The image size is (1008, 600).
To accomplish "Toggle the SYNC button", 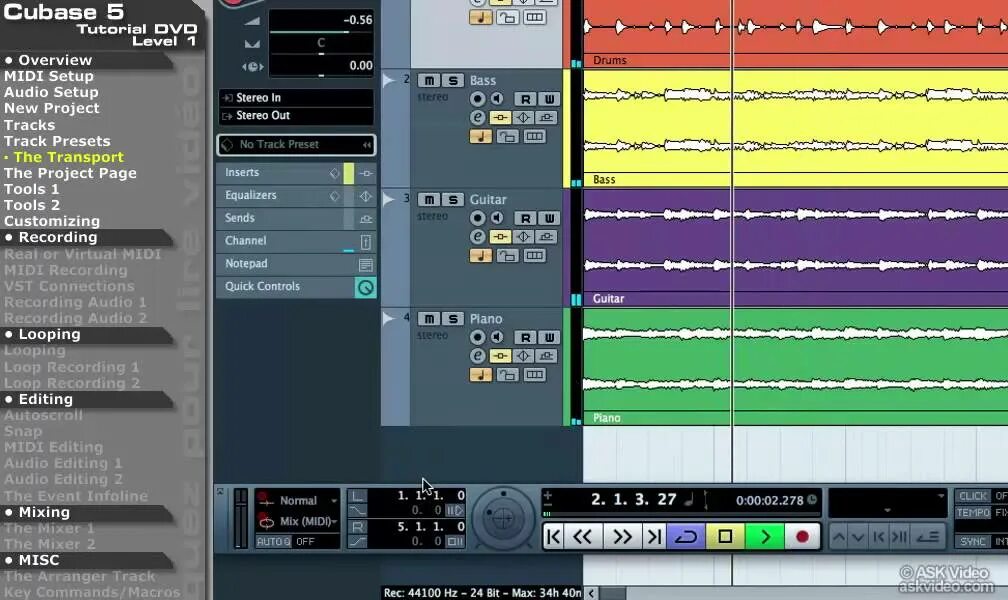I will (x=973, y=541).
